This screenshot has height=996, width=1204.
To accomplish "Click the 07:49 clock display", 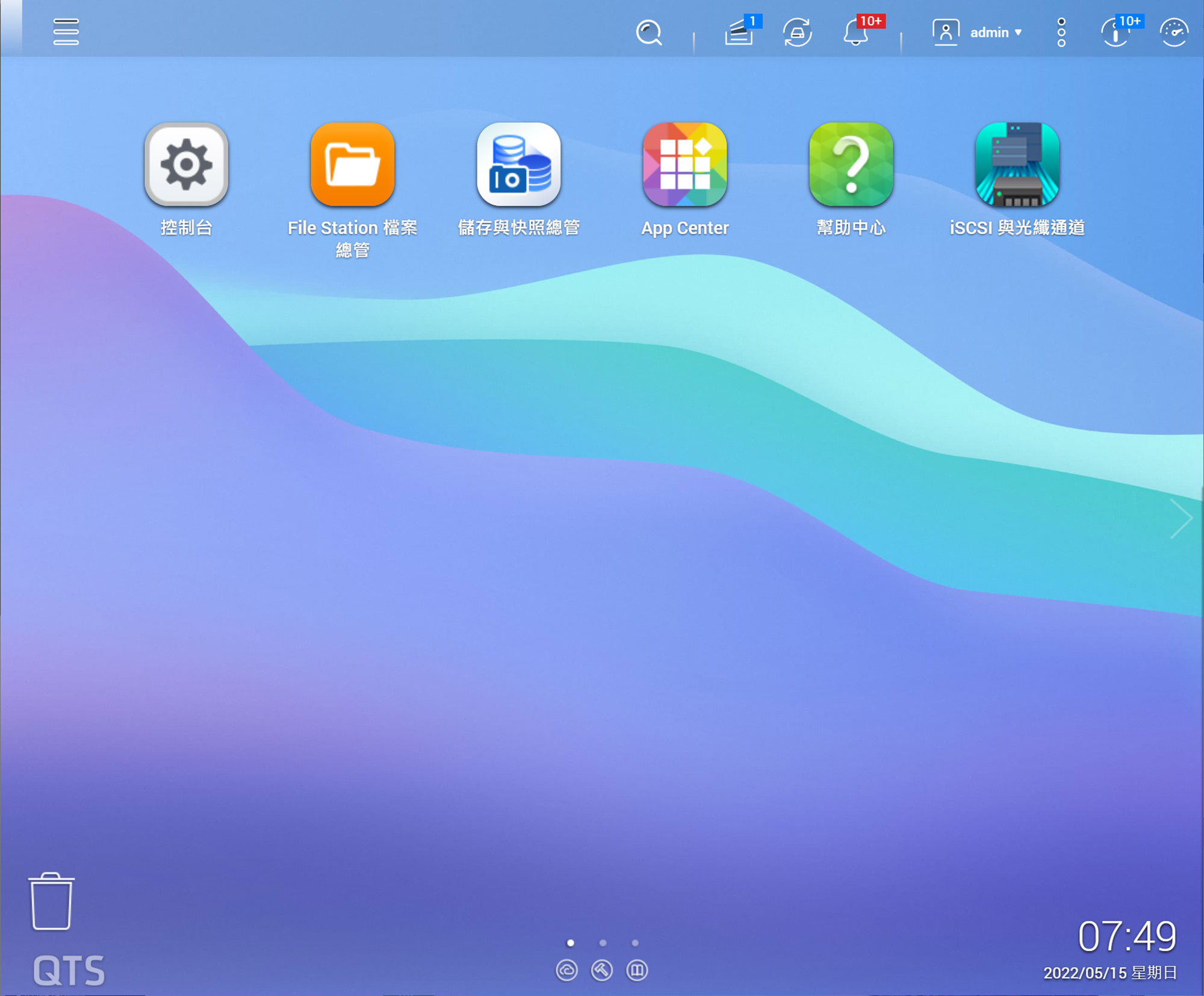I will point(1127,936).
